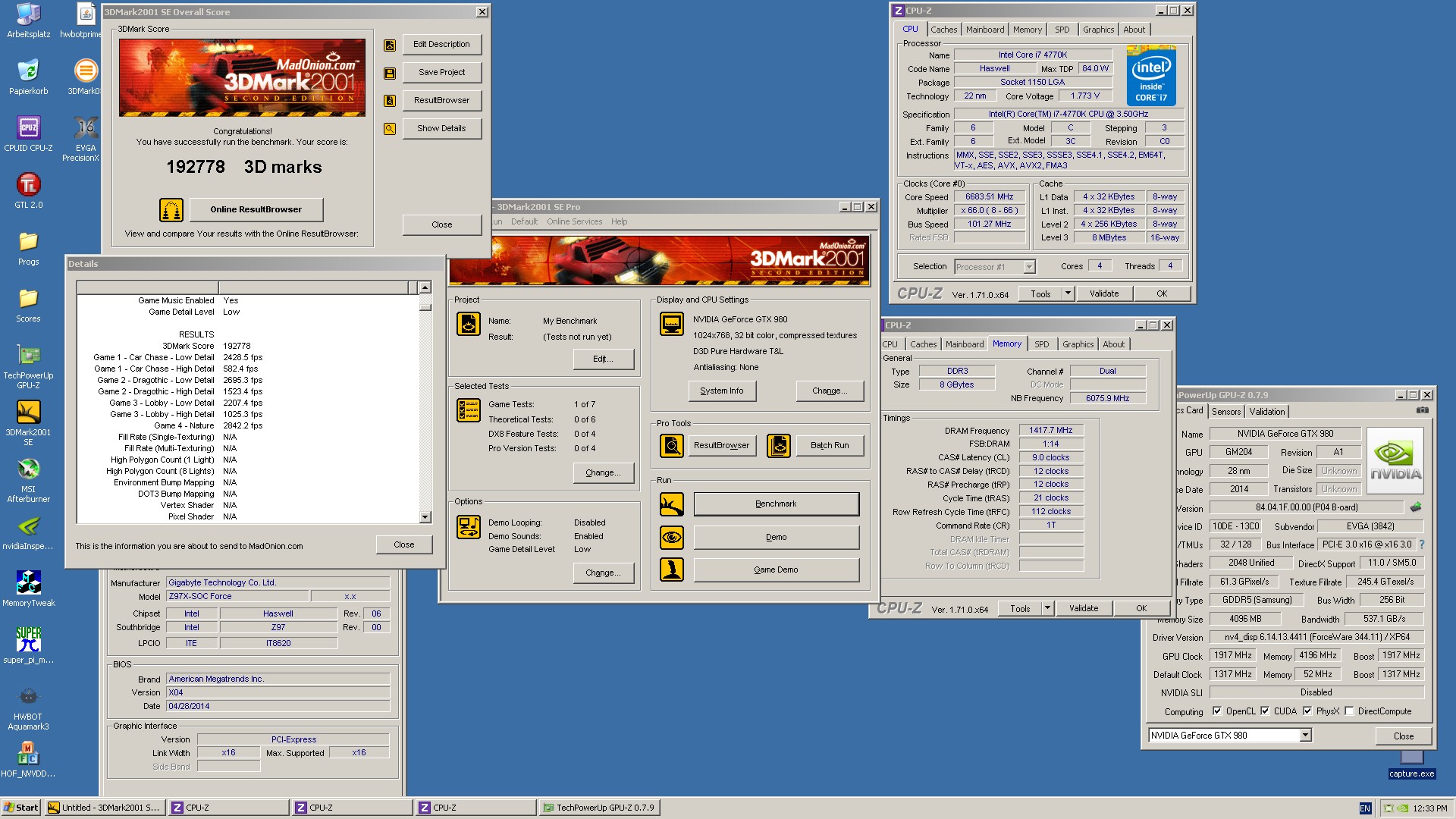This screenshot has width=1456, height=819.
Task: Switch to Graphics tab in Memory CPU-Z window
Action: [x=1078, y=344]
